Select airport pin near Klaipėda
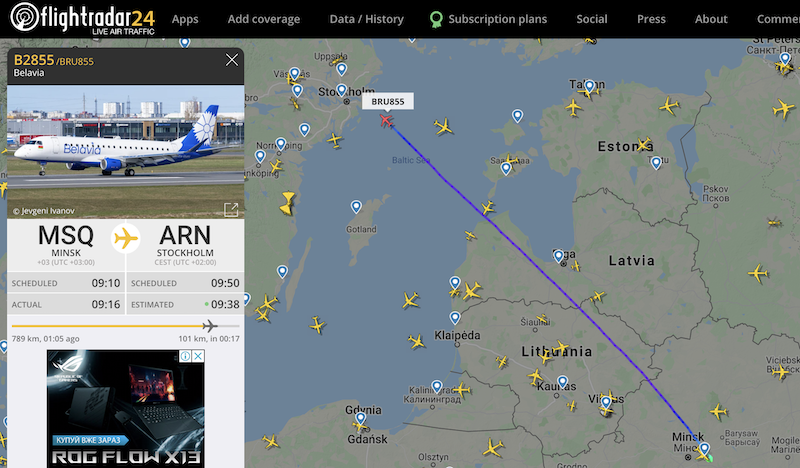 point(455,318)
